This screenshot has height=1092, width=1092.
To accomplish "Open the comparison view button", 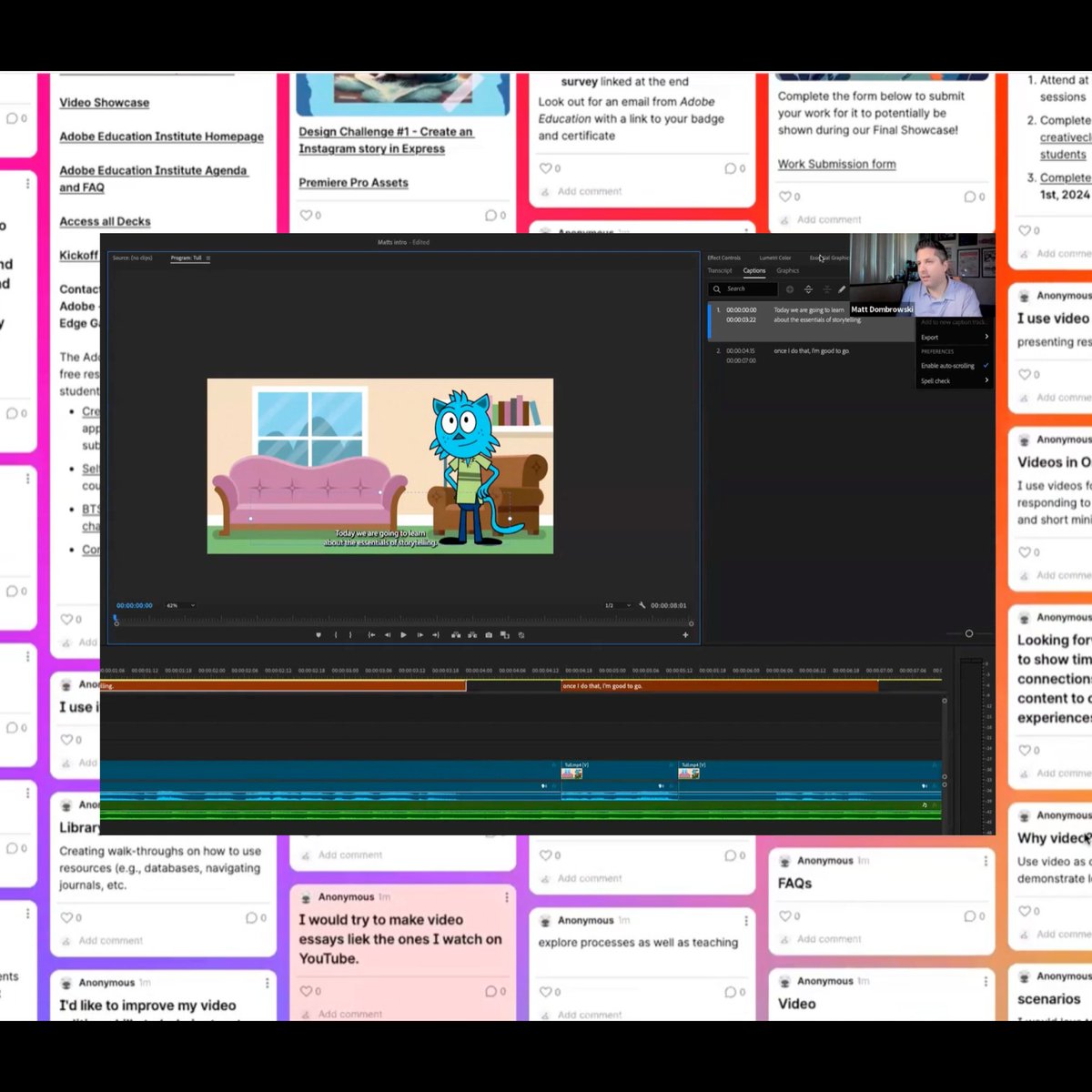I will pyautogui.click(x=505, y=635).
